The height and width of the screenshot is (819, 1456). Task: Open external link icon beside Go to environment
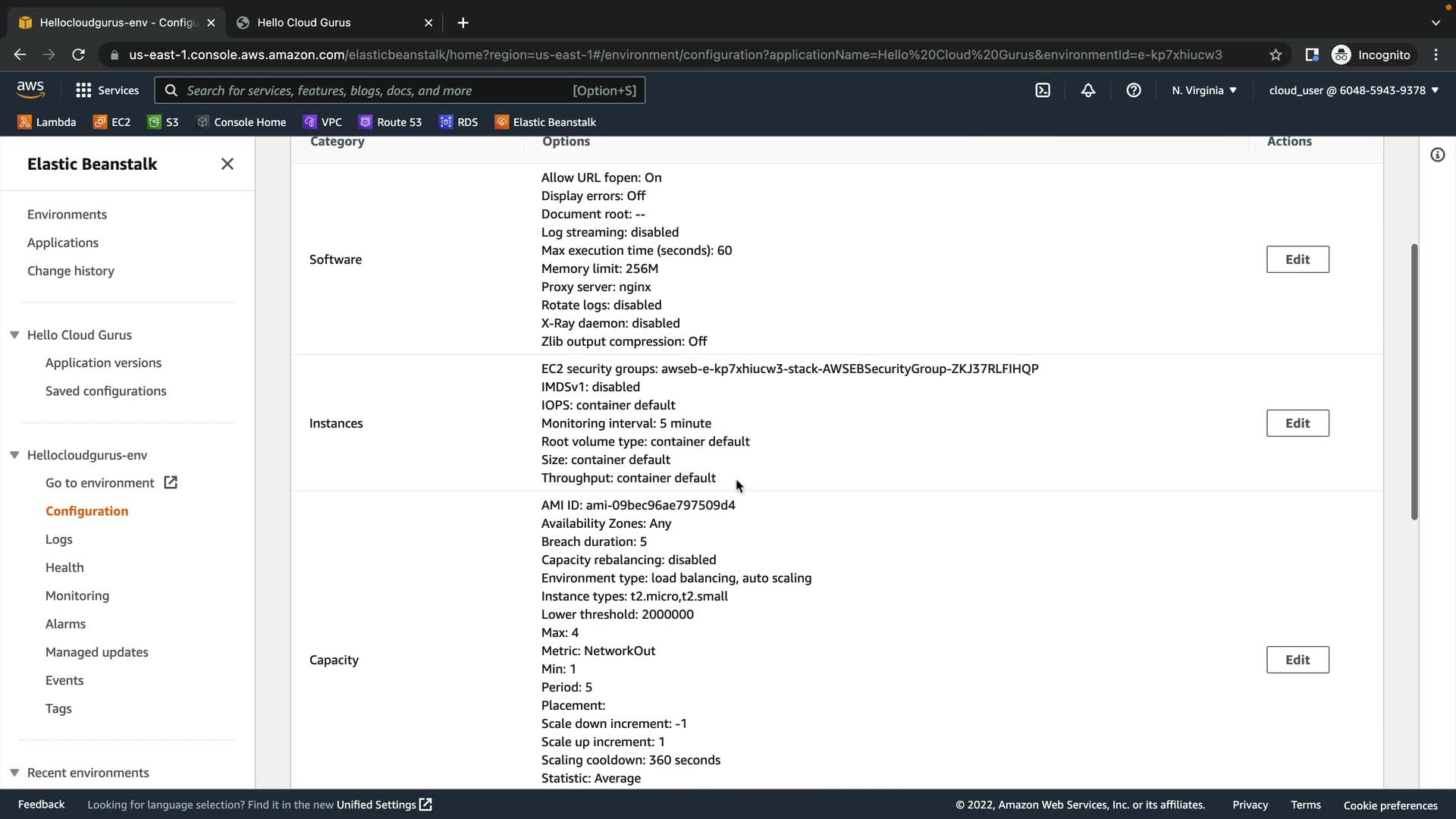pyautogui.click(x=171, y=483)
